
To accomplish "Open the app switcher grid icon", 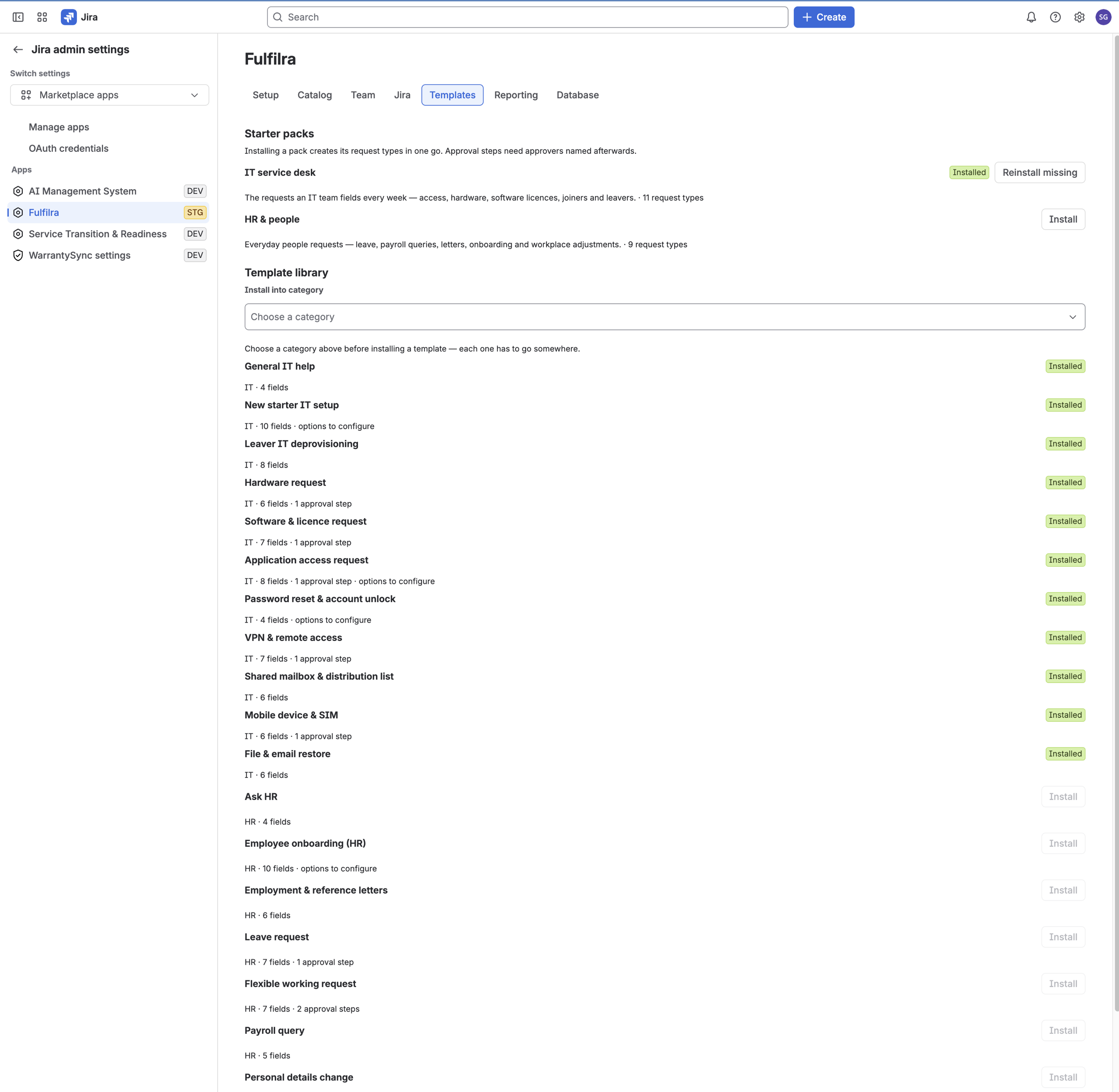I will [x=42, y=17].
